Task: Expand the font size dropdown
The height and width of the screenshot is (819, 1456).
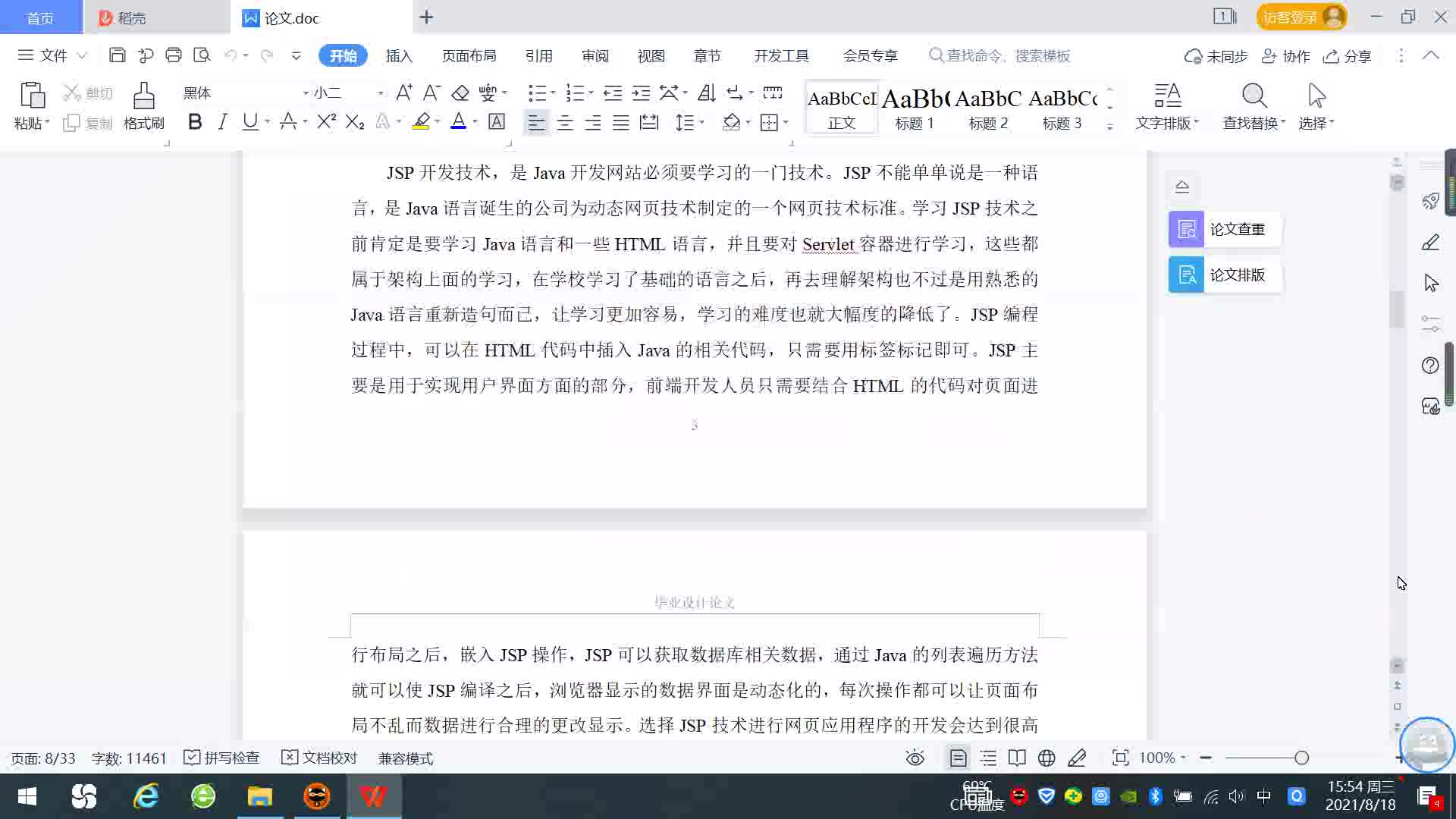Action: [380, 93]
